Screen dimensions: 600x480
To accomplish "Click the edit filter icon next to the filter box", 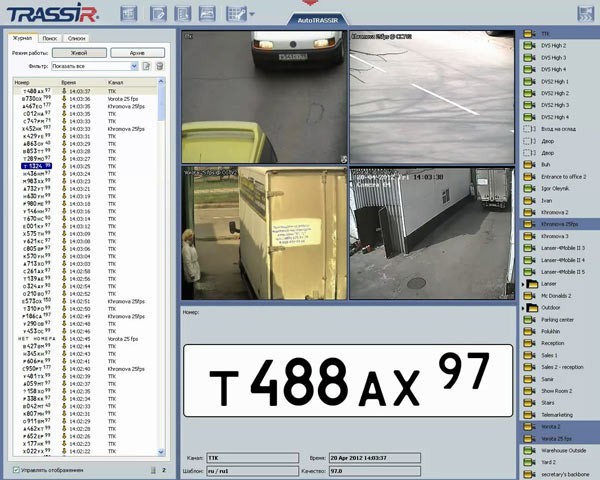I will 146,65.
